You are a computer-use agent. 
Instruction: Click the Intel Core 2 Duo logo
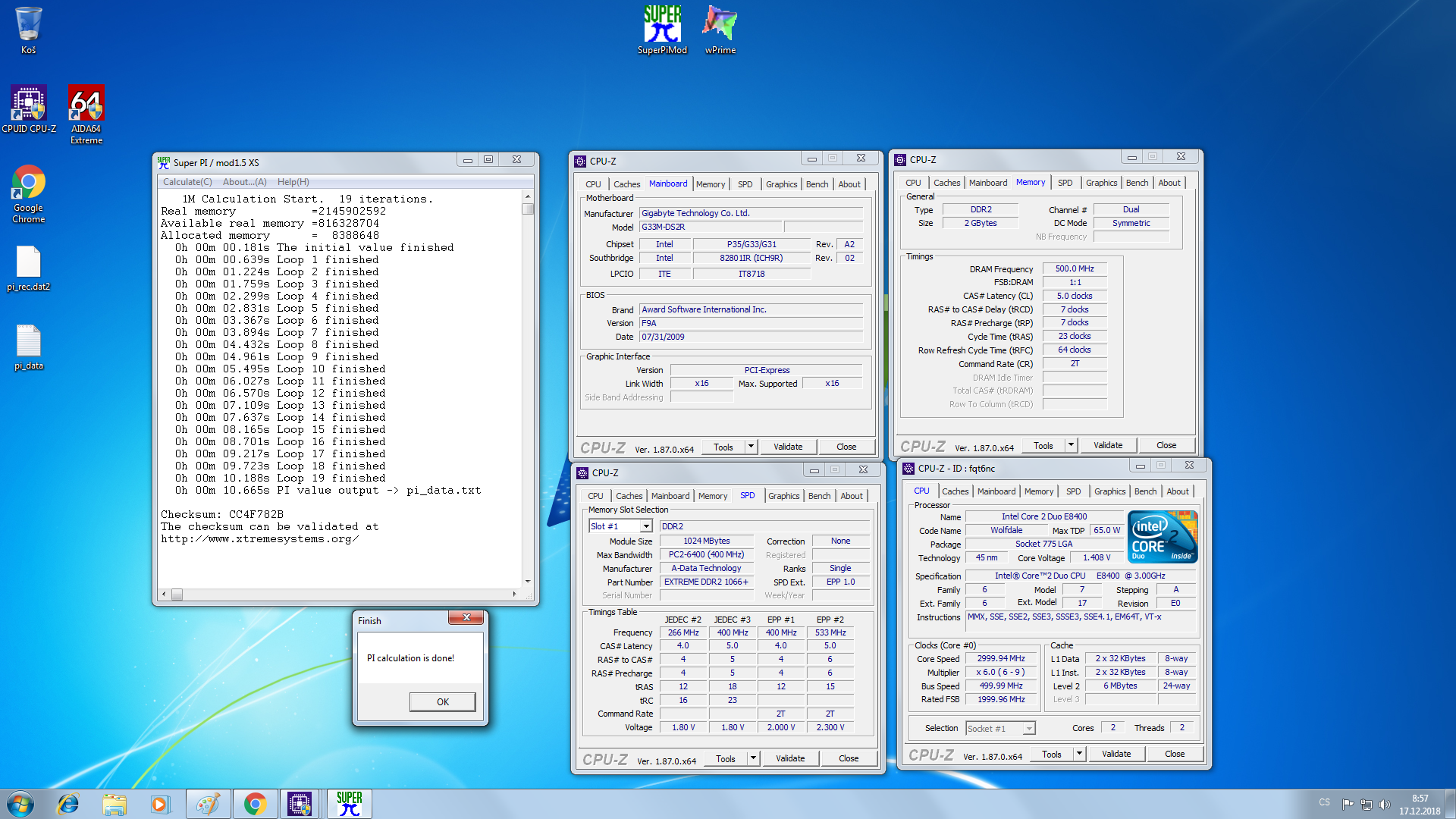(1163, 536)
